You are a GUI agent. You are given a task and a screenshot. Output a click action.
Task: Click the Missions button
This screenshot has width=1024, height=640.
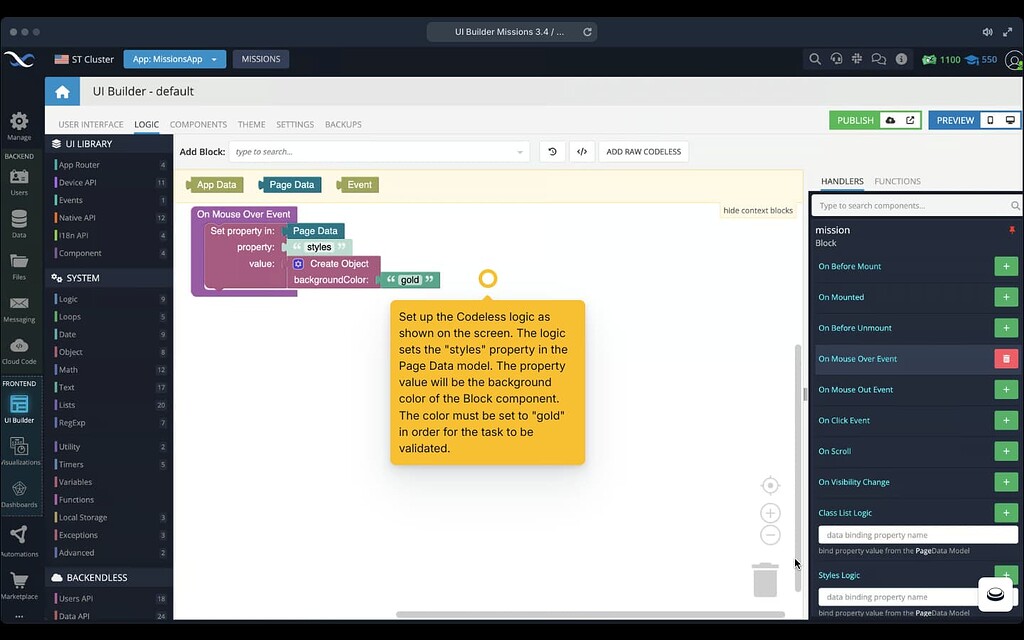click(x=261, y=59)
